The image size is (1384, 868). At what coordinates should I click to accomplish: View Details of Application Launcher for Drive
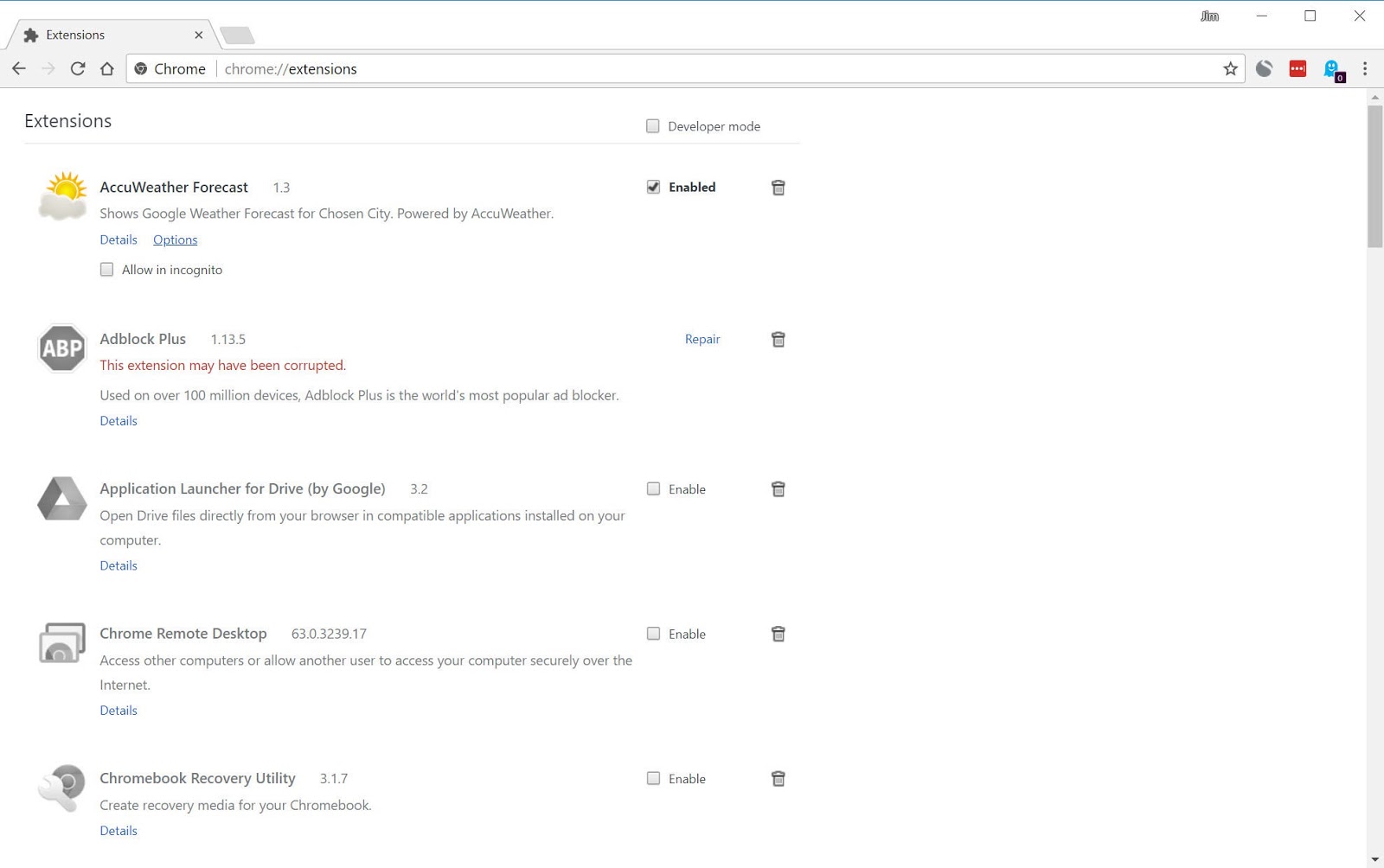click(119, 565)
